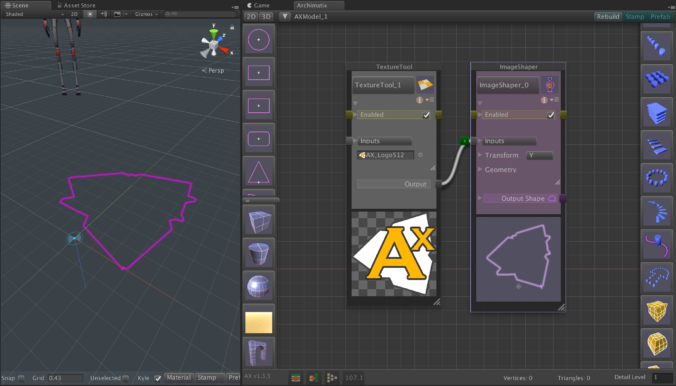This screenshot has width=676, height=386.
Task: Open the scene effects dropdown arrow
Action: [126, 14]
